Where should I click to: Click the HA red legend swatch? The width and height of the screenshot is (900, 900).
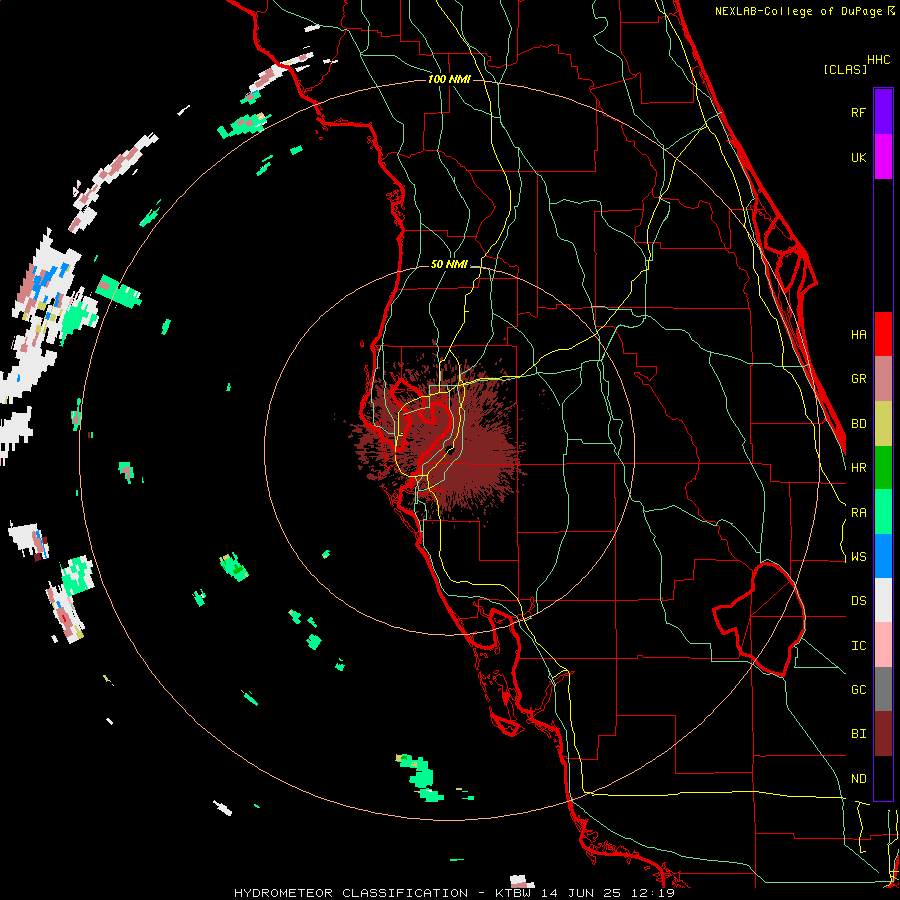883,334
